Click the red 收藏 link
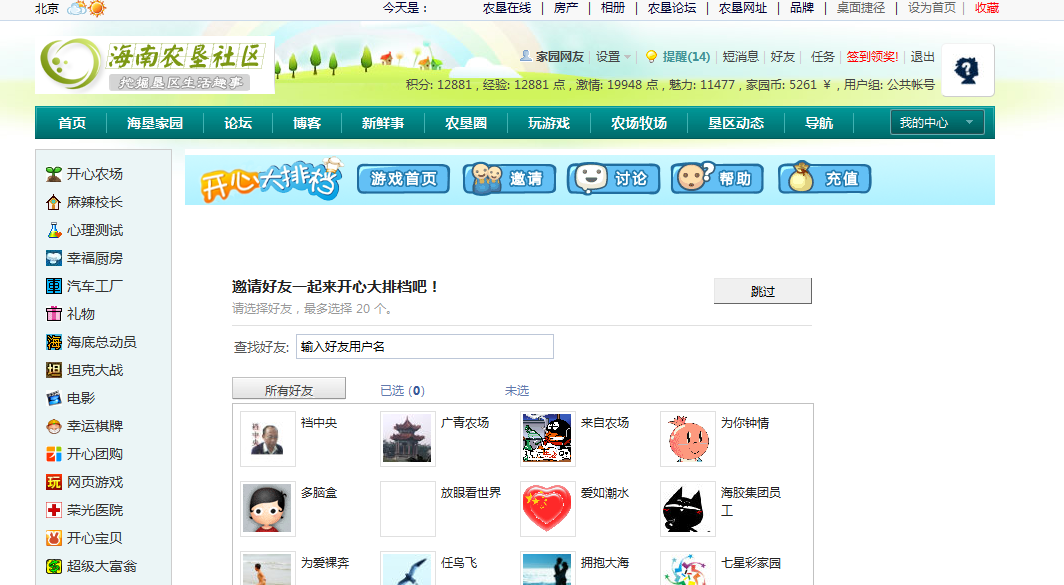This screenshot has width=1064, height=585. pyautogui.click(x=987, y=8)
